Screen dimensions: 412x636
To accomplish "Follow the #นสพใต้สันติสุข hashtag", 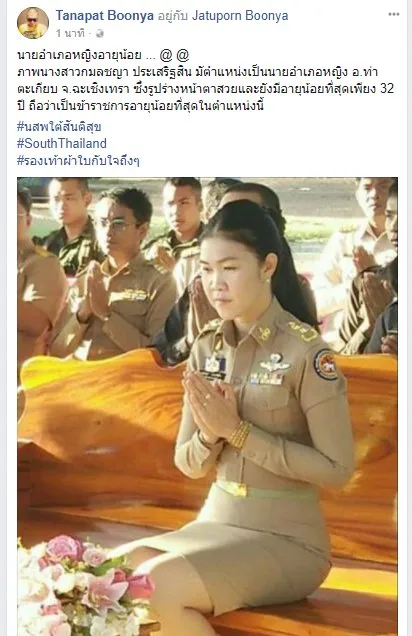I will pos(59,127).
